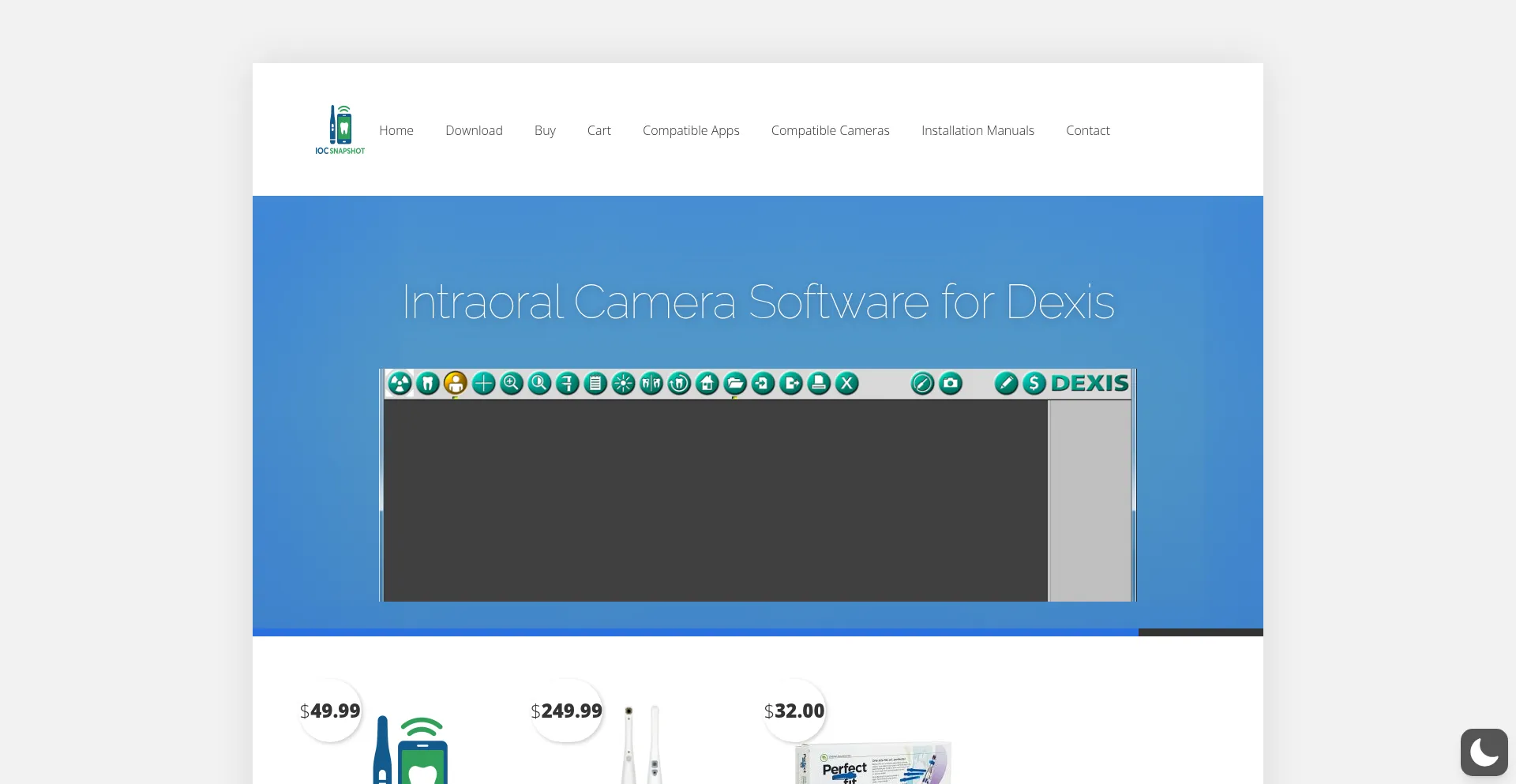
Task: Open the Cart page
Action: 599,130
